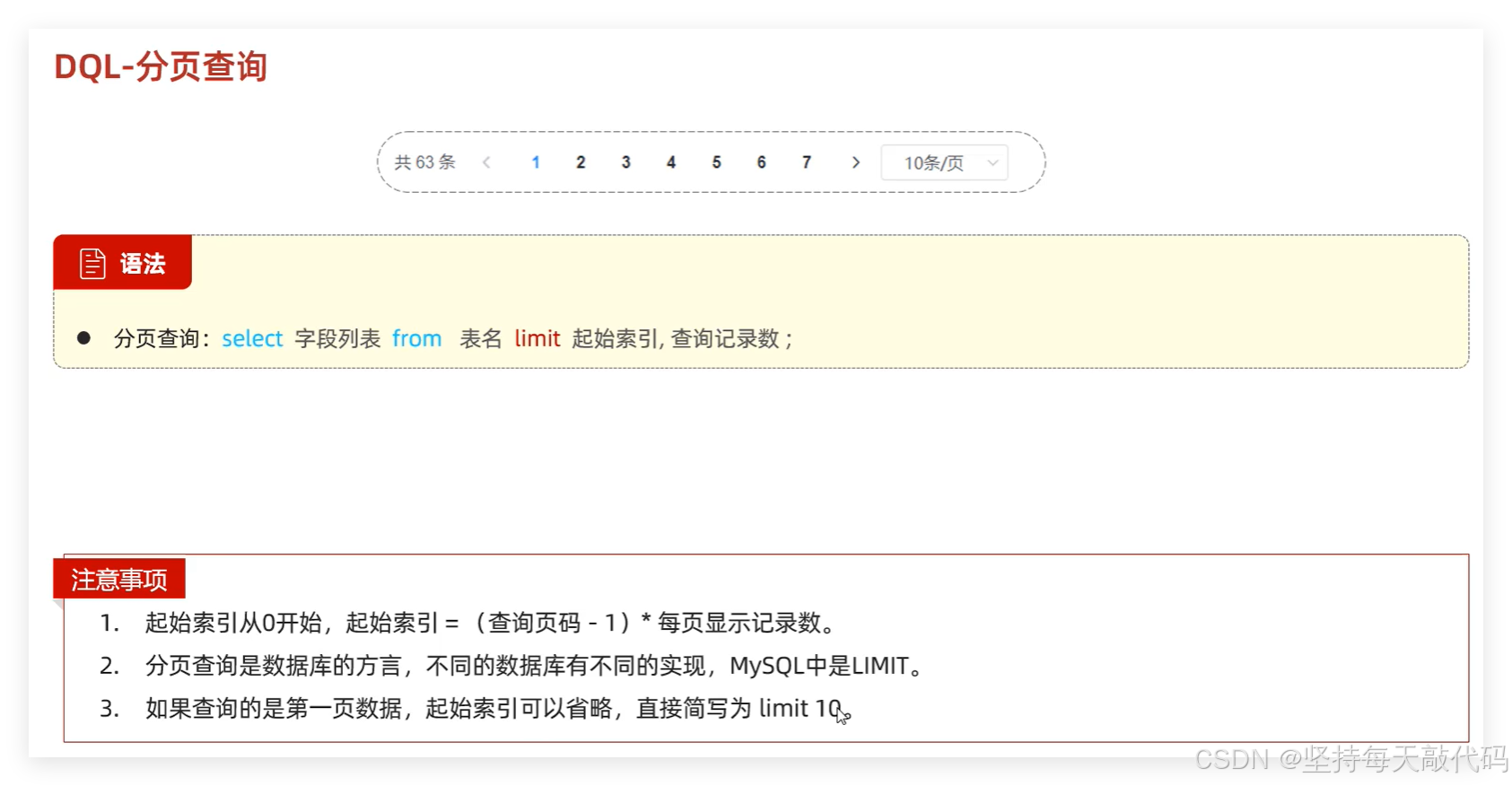The width and height of the screenshot is (1512, 786).
Task: Go to pagination page 2
Action: pyautogui.click(x=581, y=162)
